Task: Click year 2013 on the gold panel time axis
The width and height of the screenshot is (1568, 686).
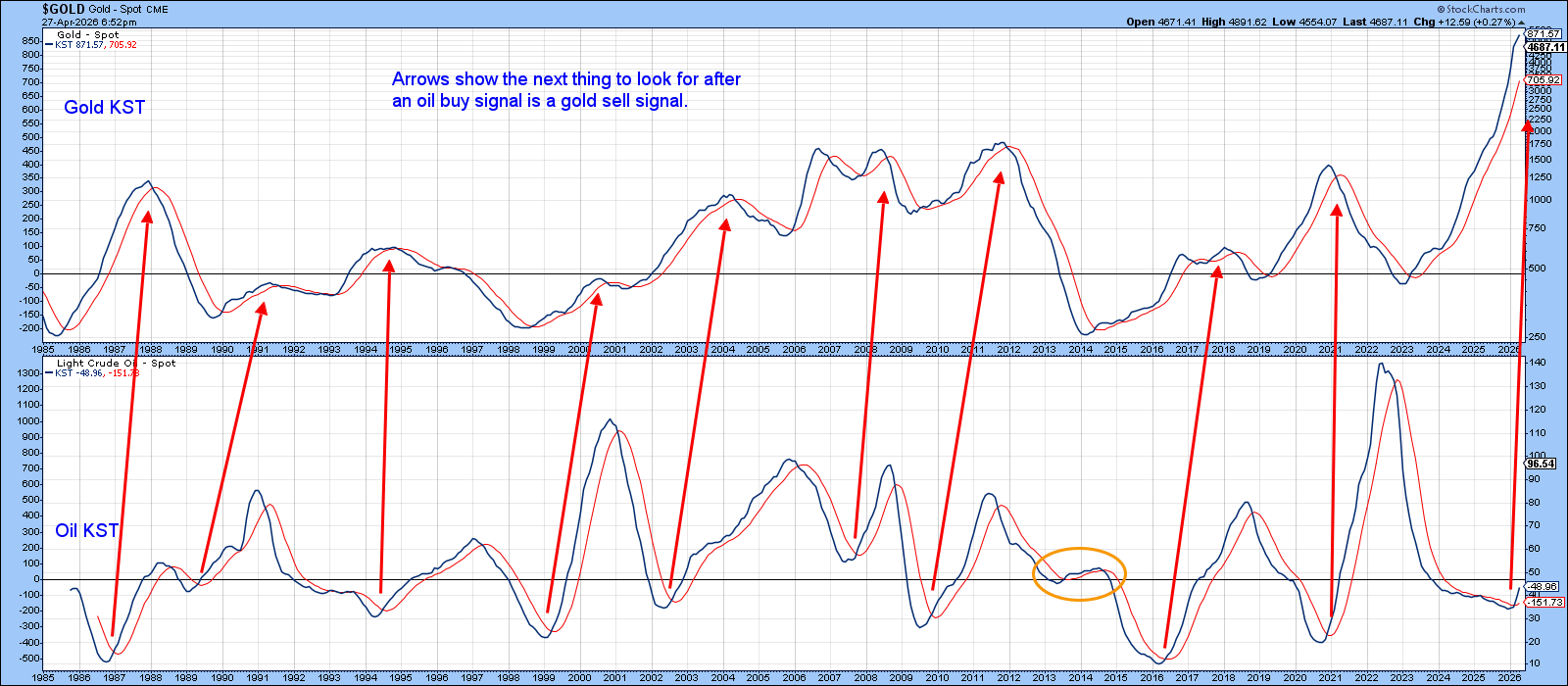Action: 1045,350
